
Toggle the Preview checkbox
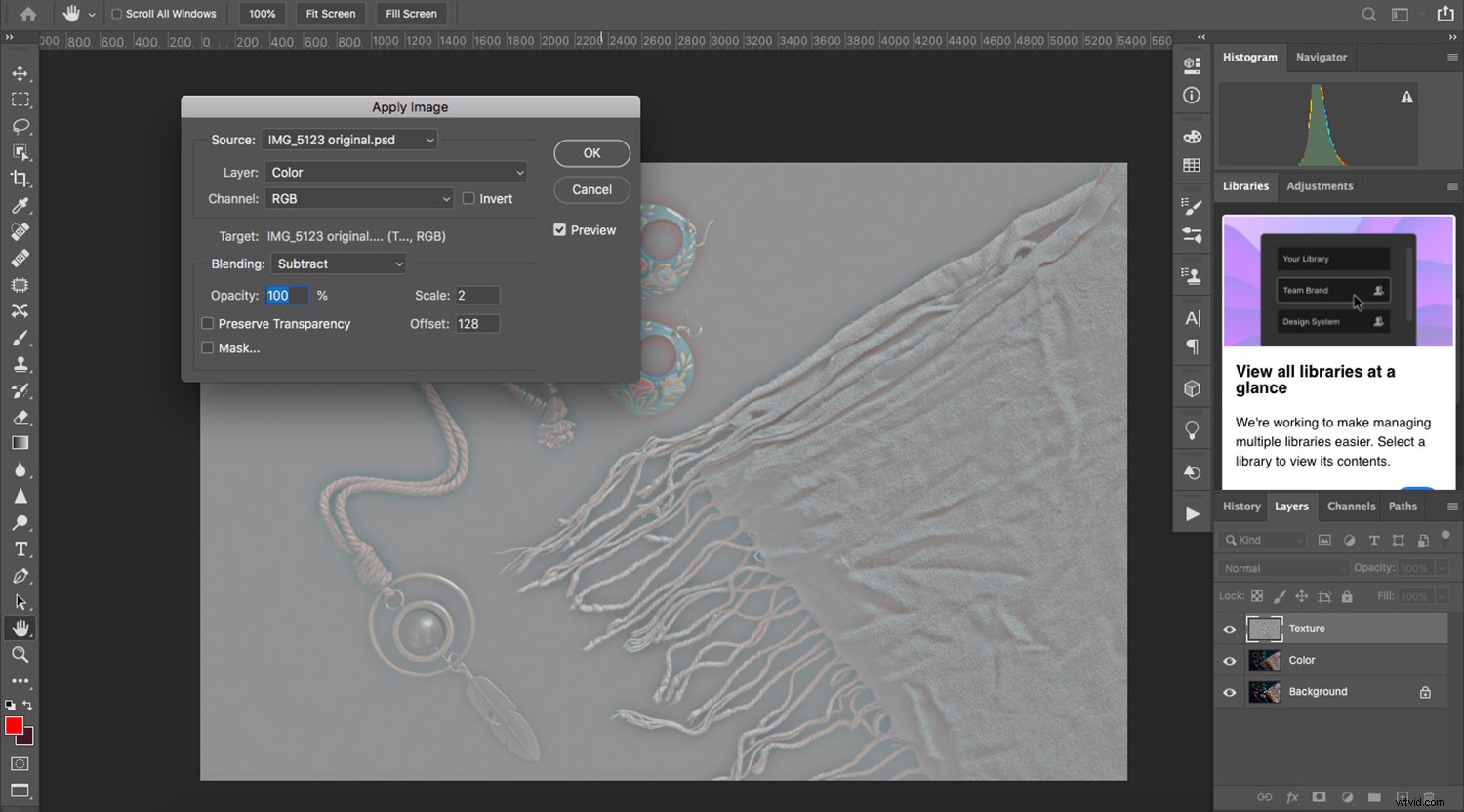pyautogui.click(x=559, y=229)
